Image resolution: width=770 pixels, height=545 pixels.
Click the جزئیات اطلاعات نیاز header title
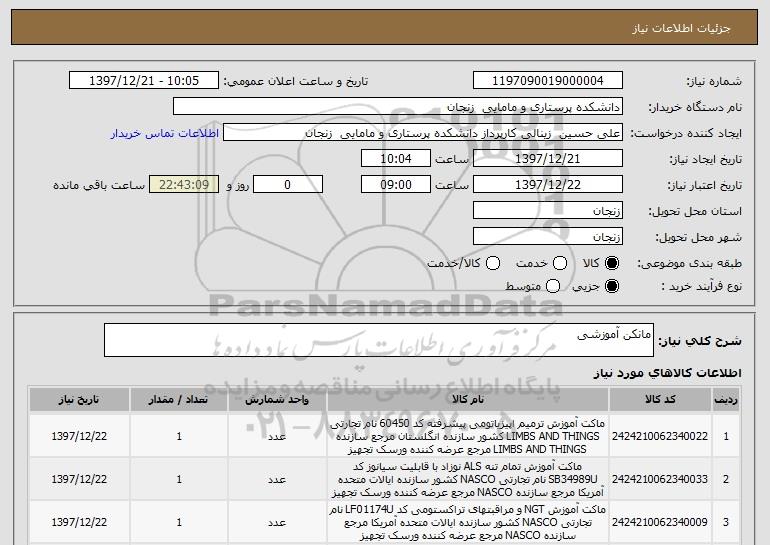[681, 28]
